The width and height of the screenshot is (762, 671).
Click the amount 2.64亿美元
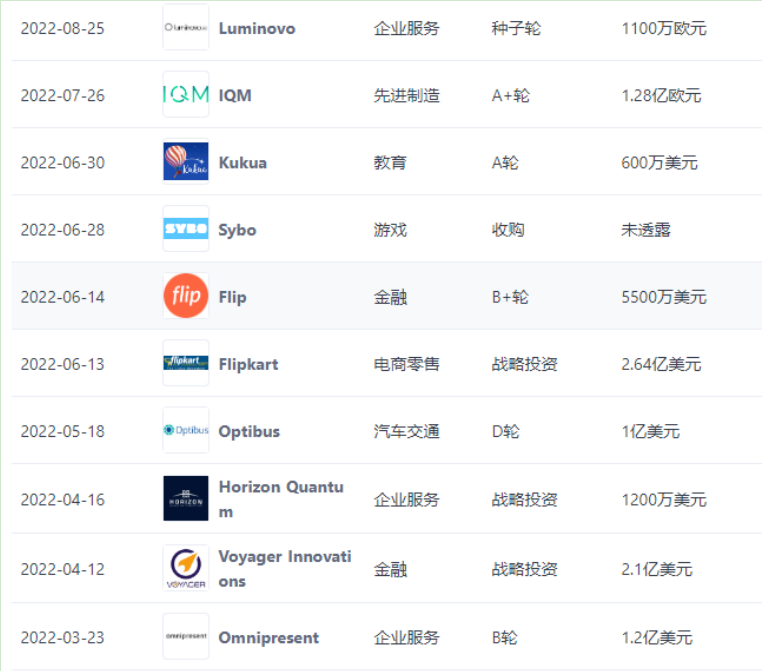coord(661,364)
